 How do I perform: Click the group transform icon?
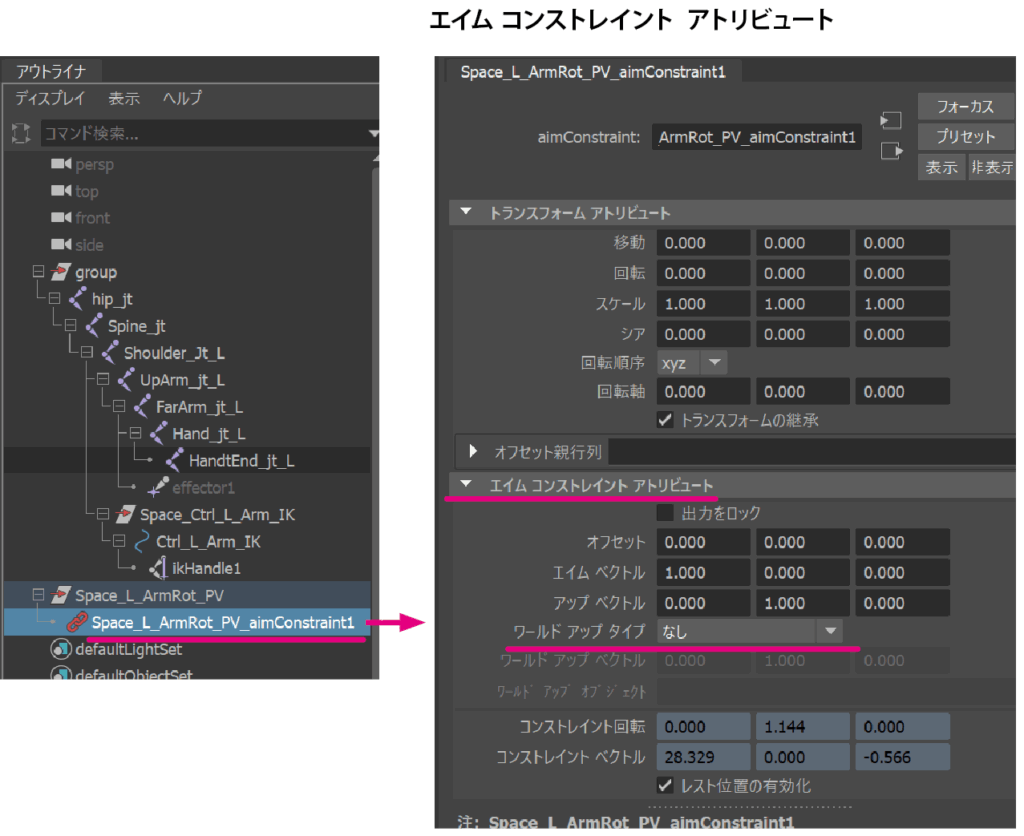pyautogui.click(x=61, y=272)
